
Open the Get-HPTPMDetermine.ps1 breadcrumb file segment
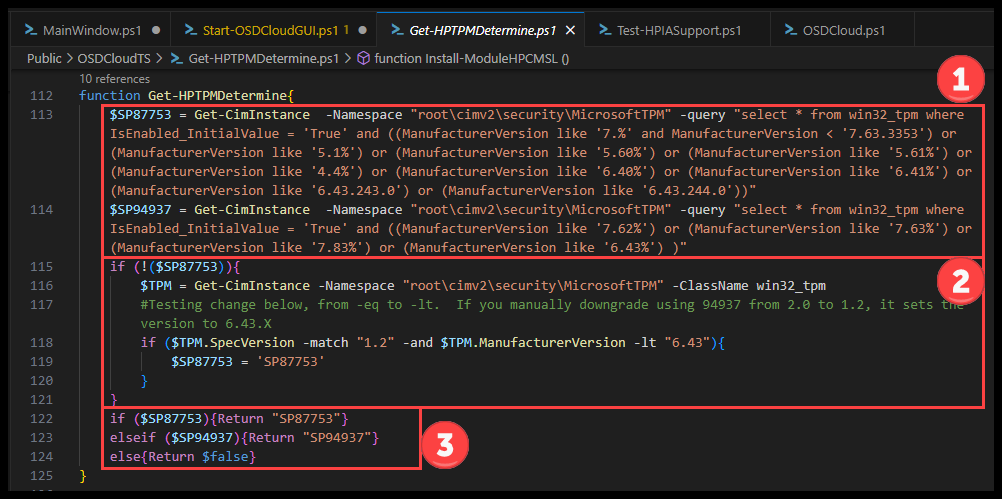pyautogui.click(x=263, y=58)
